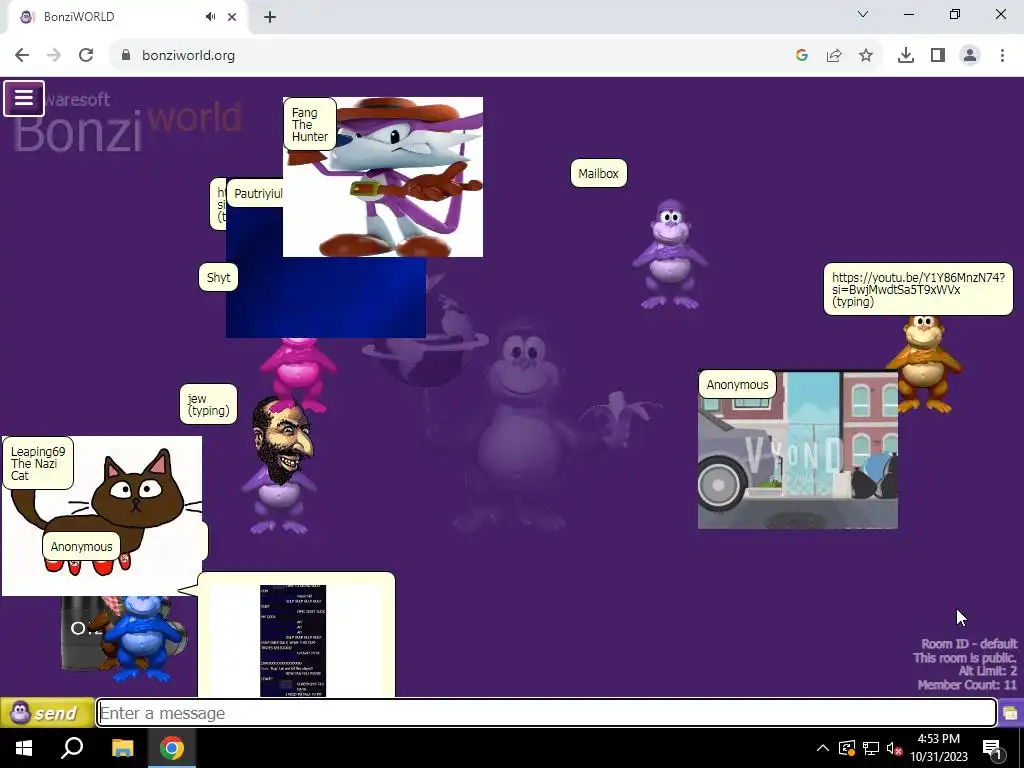The width and height of the screenshot is (1024, 768).
Task: Open File Explorer from the taskbar
Action: [122, 748]
